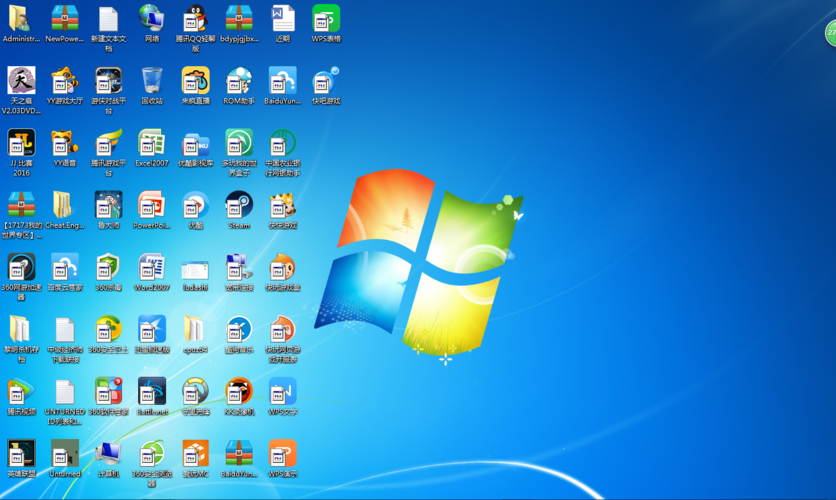This screenshot has height=500, width=836.
Task: Launch 多玩我的世界盒子 shortcut
Action: point(239,142)
